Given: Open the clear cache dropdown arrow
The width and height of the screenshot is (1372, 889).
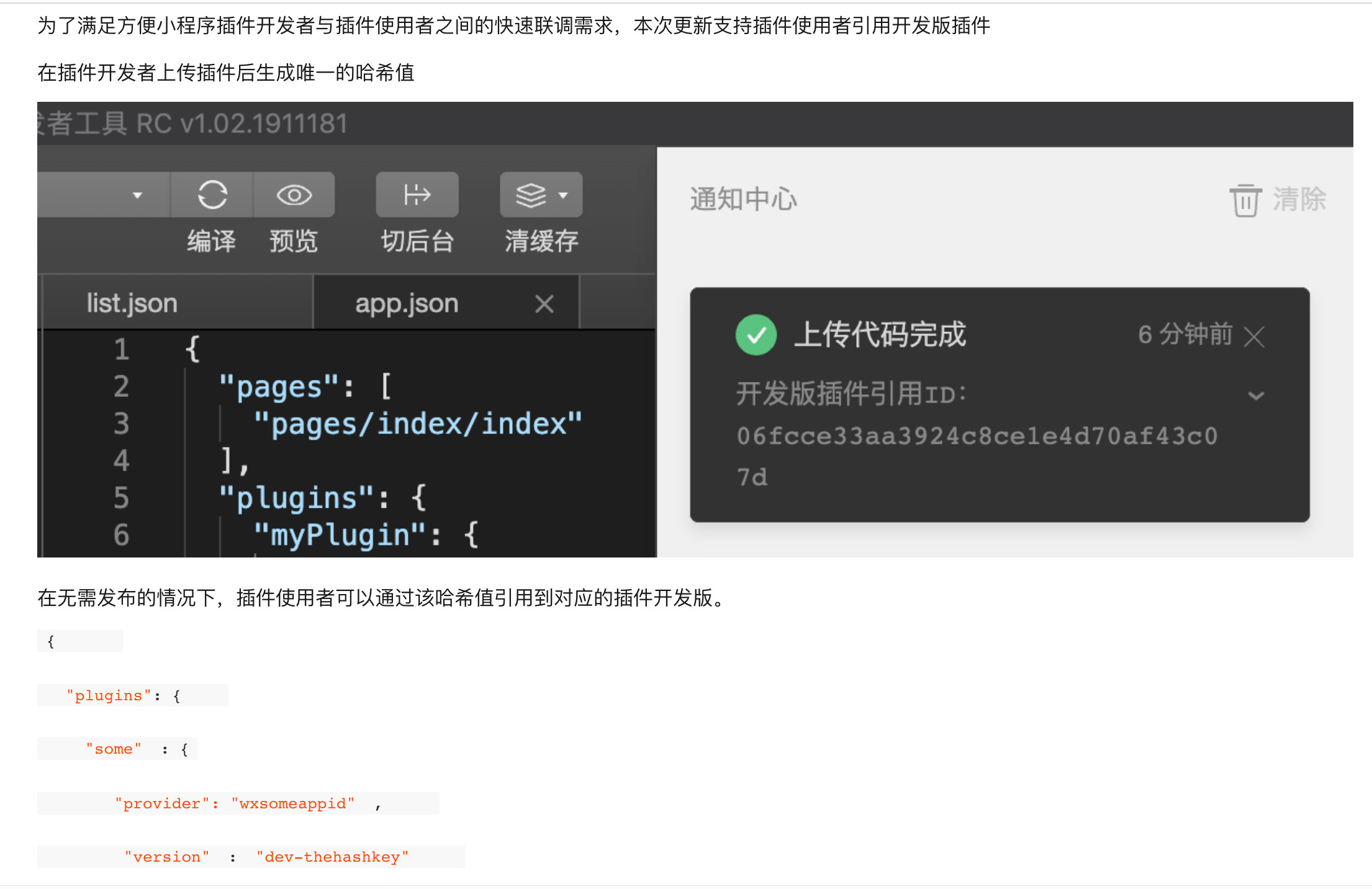Looking at the screenshot, I should click(x=563, y=195).
